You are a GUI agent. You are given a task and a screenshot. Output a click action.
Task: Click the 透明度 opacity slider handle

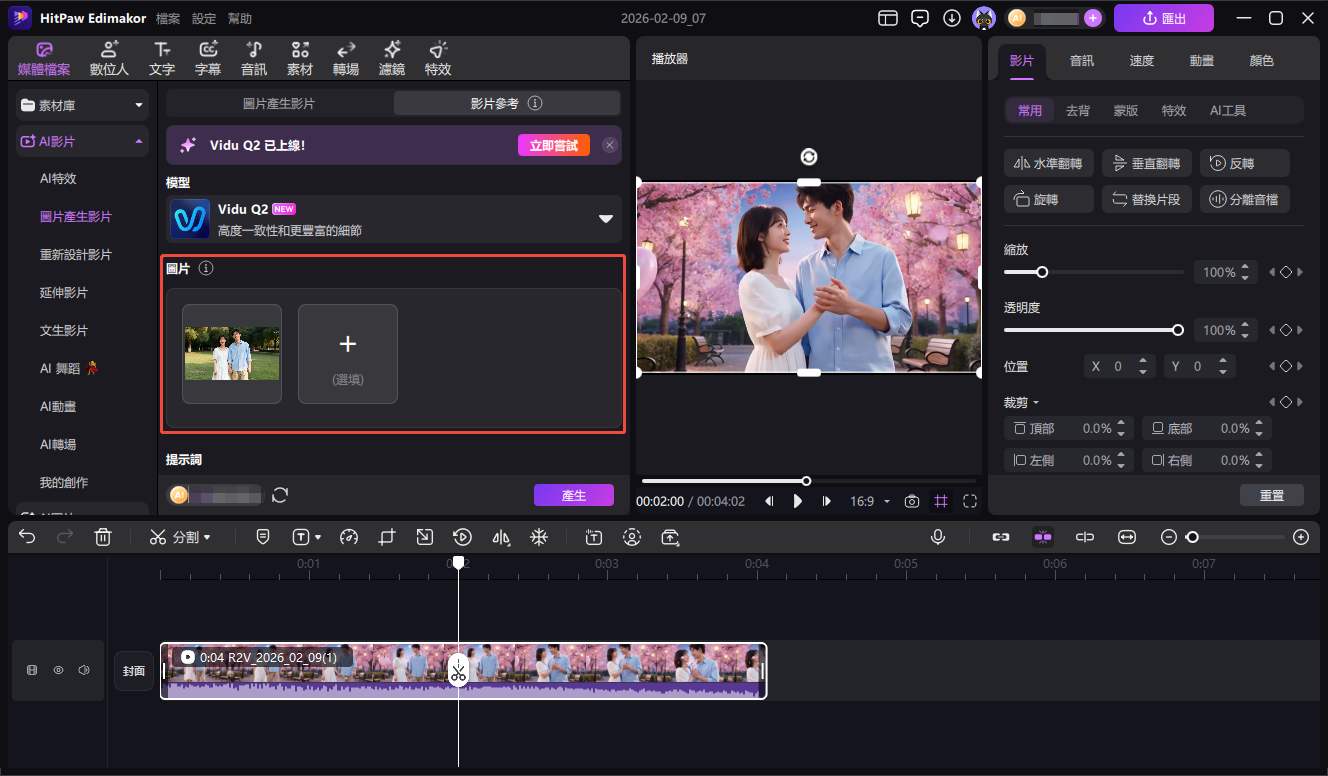[x=1178, y=330]
